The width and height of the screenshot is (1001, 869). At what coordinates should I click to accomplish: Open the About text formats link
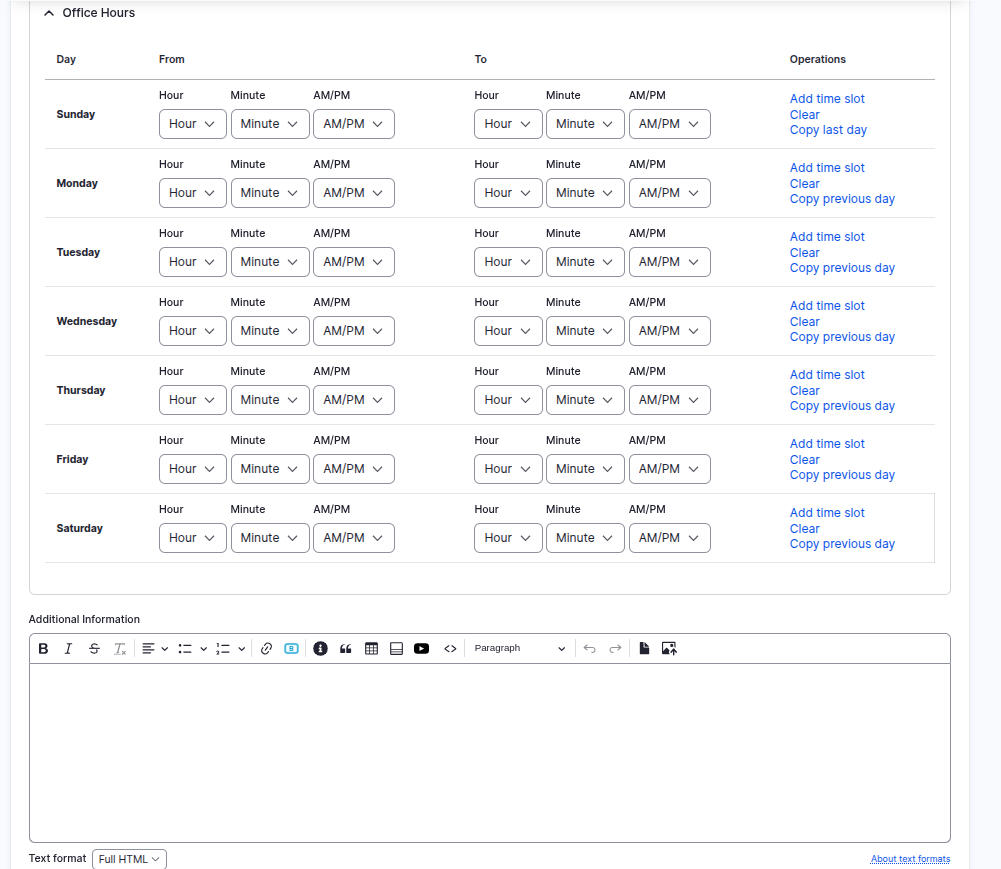pos(910,859)
